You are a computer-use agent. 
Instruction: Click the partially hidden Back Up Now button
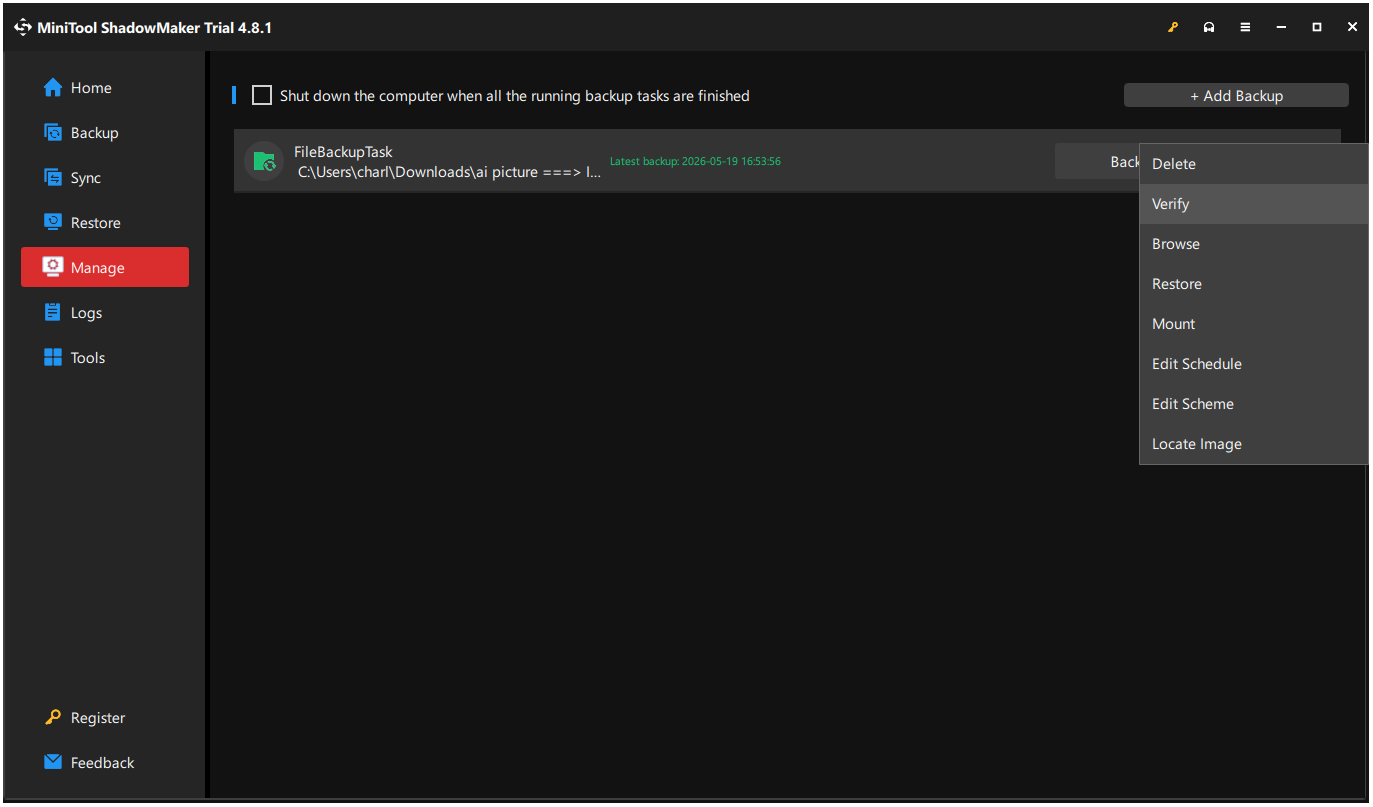[1097, 162]
